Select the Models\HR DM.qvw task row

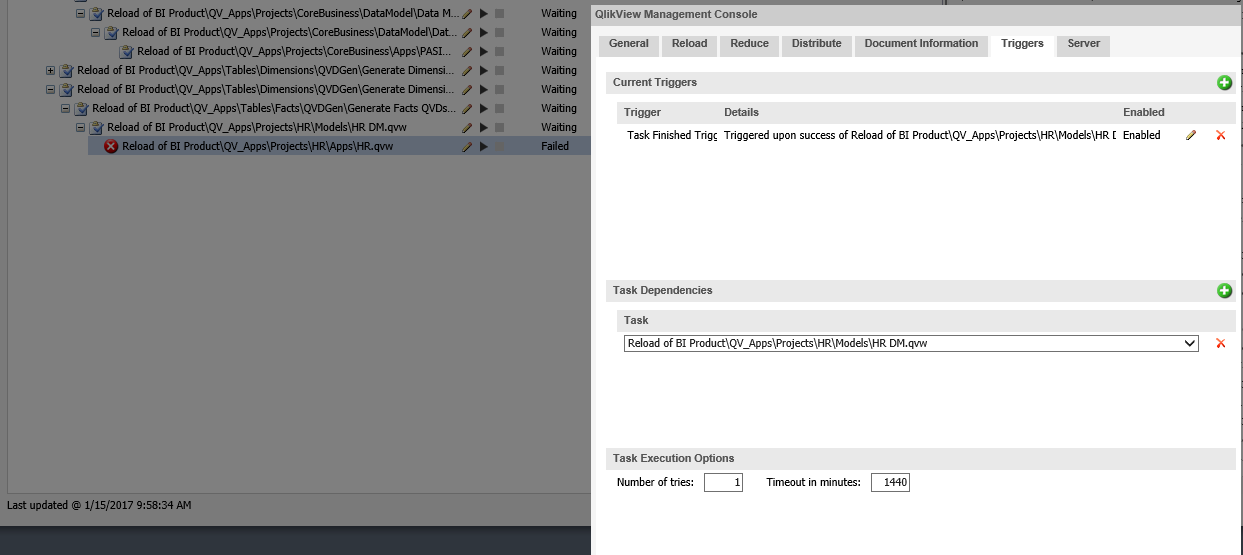pyautogui.click(x=256, y=127)
